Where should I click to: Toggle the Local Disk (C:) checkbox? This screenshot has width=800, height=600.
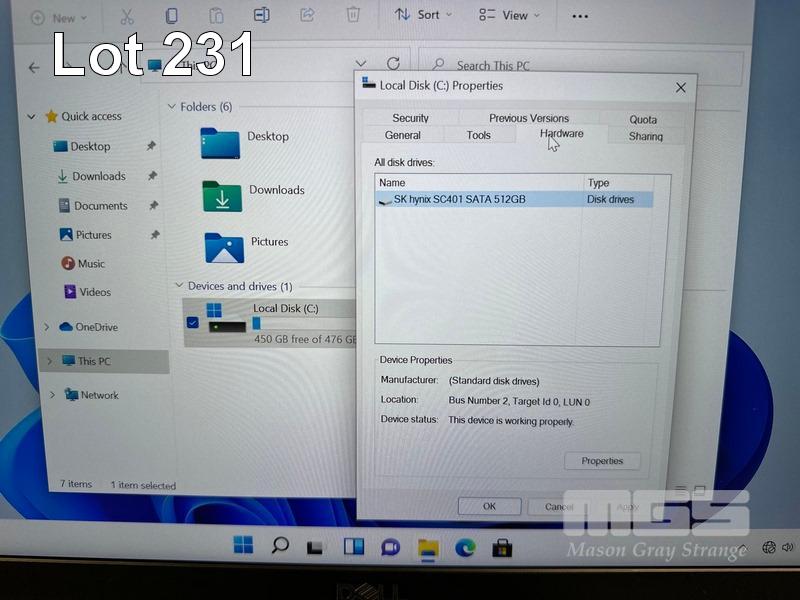193,322
